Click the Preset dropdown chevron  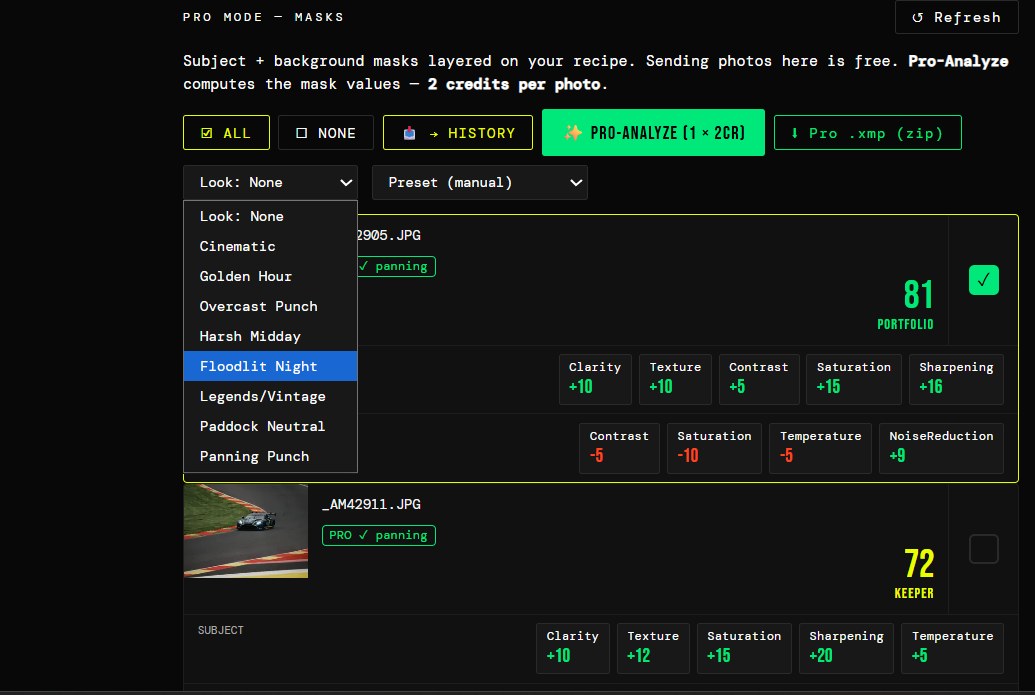coord(576,183)
